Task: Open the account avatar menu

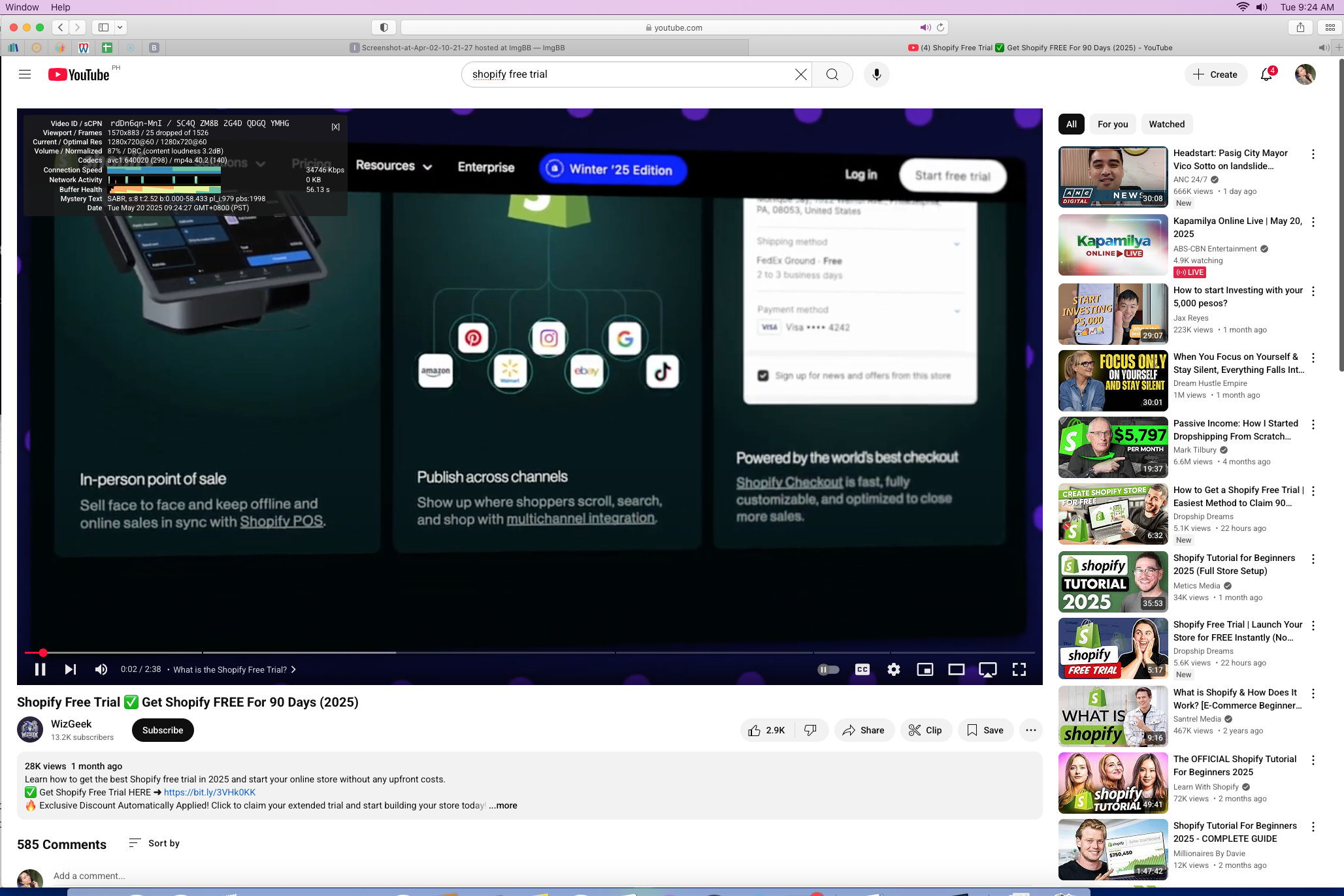Action: click(x=1305, y=74)
